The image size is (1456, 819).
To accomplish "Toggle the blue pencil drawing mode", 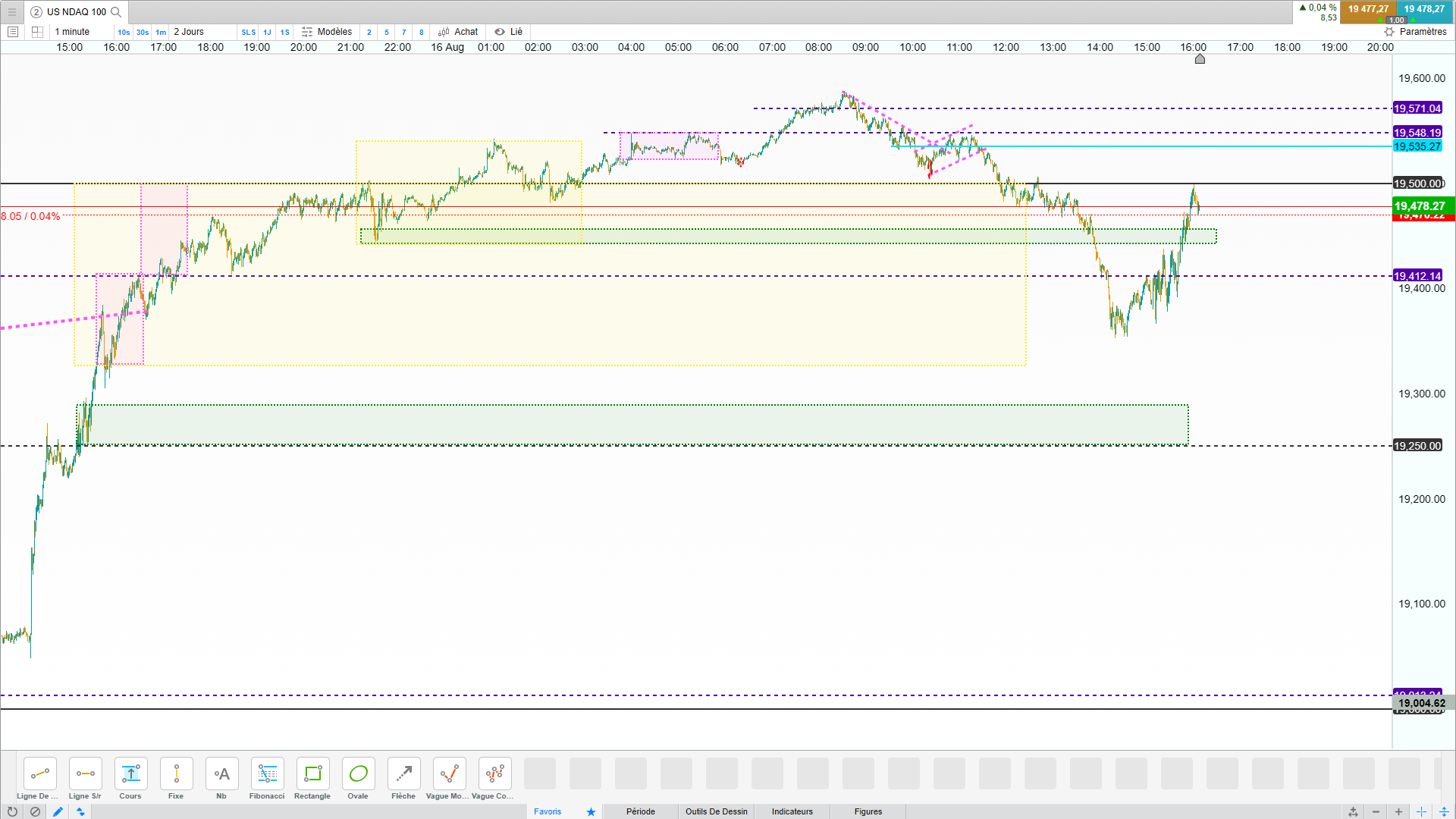I will pyautogui.click(x=58, y=811).
